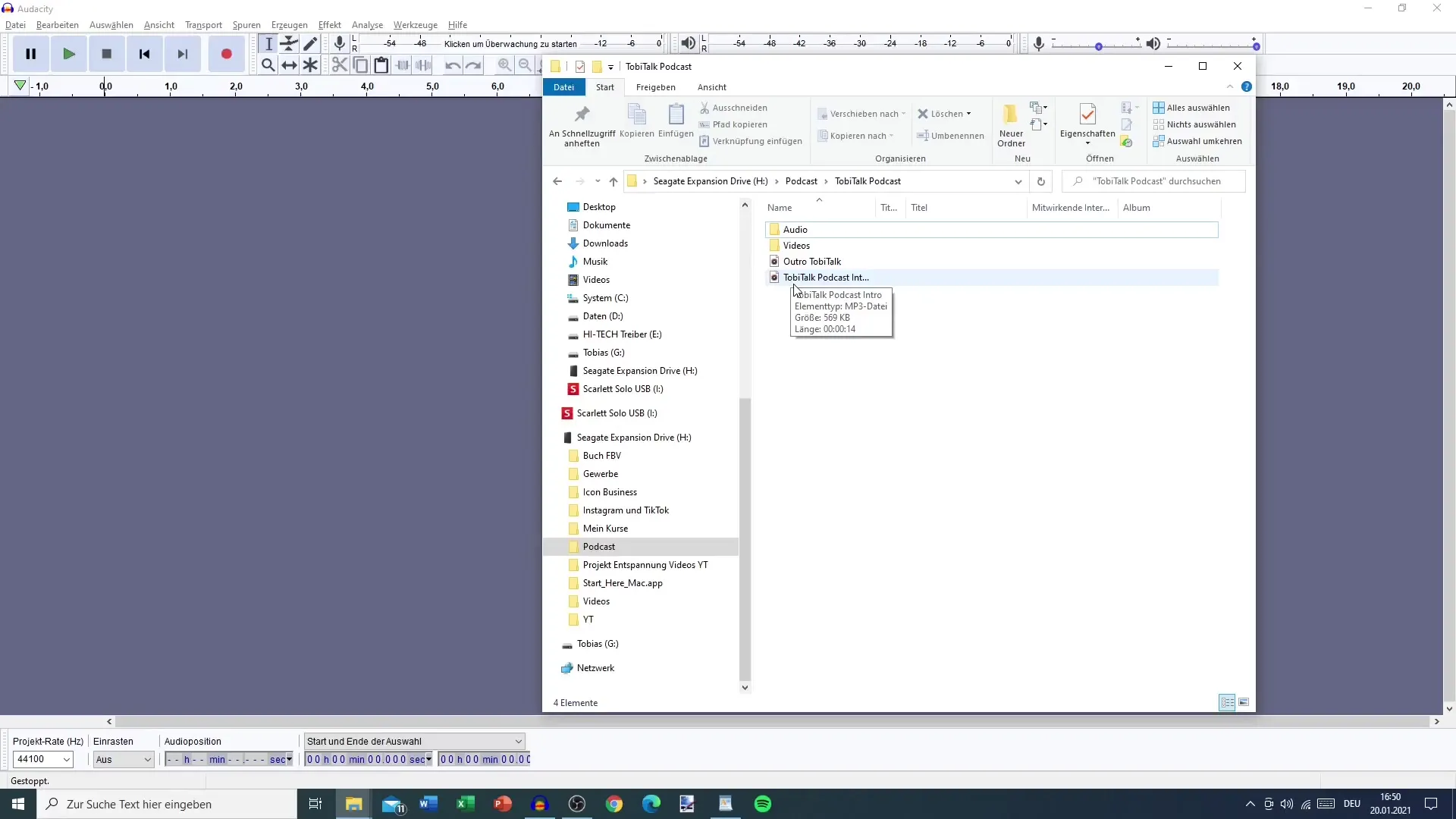This screenshot has width=1456, height=819.
Task: Switch to Explorer Ansicht ribbon tab
Action: pos(712,87)
